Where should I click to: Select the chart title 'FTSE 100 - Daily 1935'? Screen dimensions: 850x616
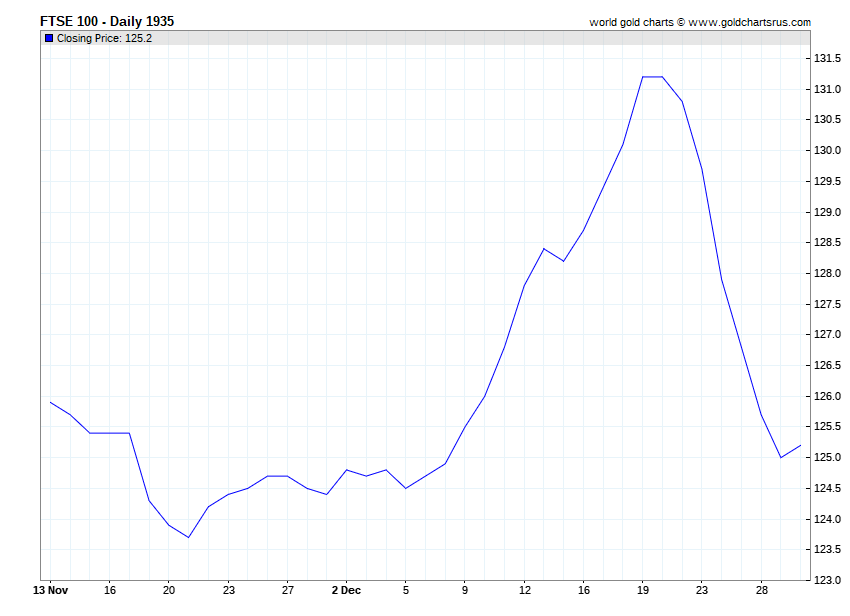[x=107, y=21]
